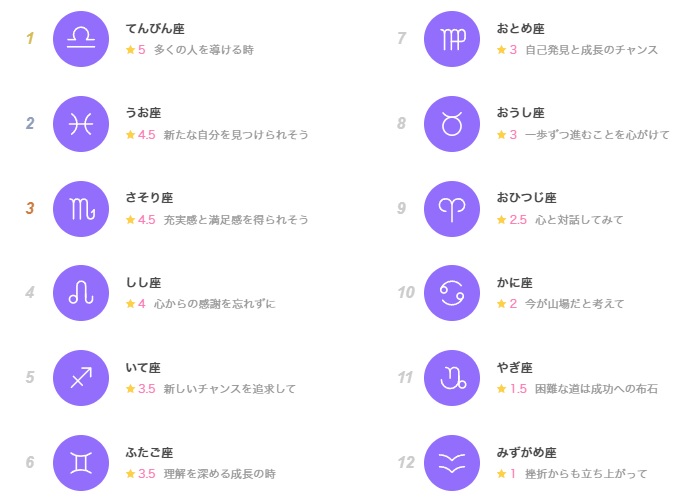Image resolution: width=680 pixels, height=502 pixels.
Task: Open the Aquarius (みずがめ座) wave icon
Action: 452,463
